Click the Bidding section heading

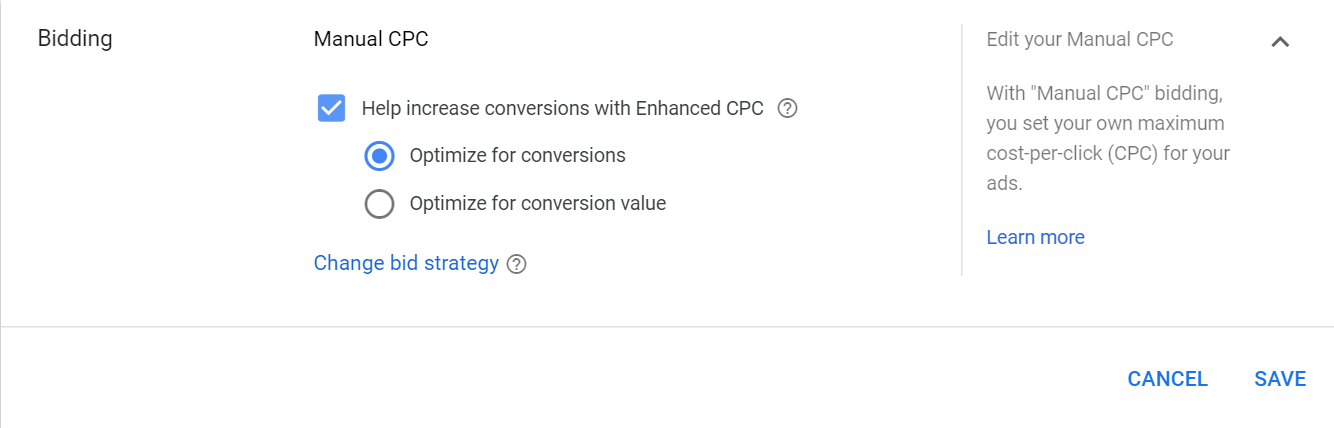[75, 39]
